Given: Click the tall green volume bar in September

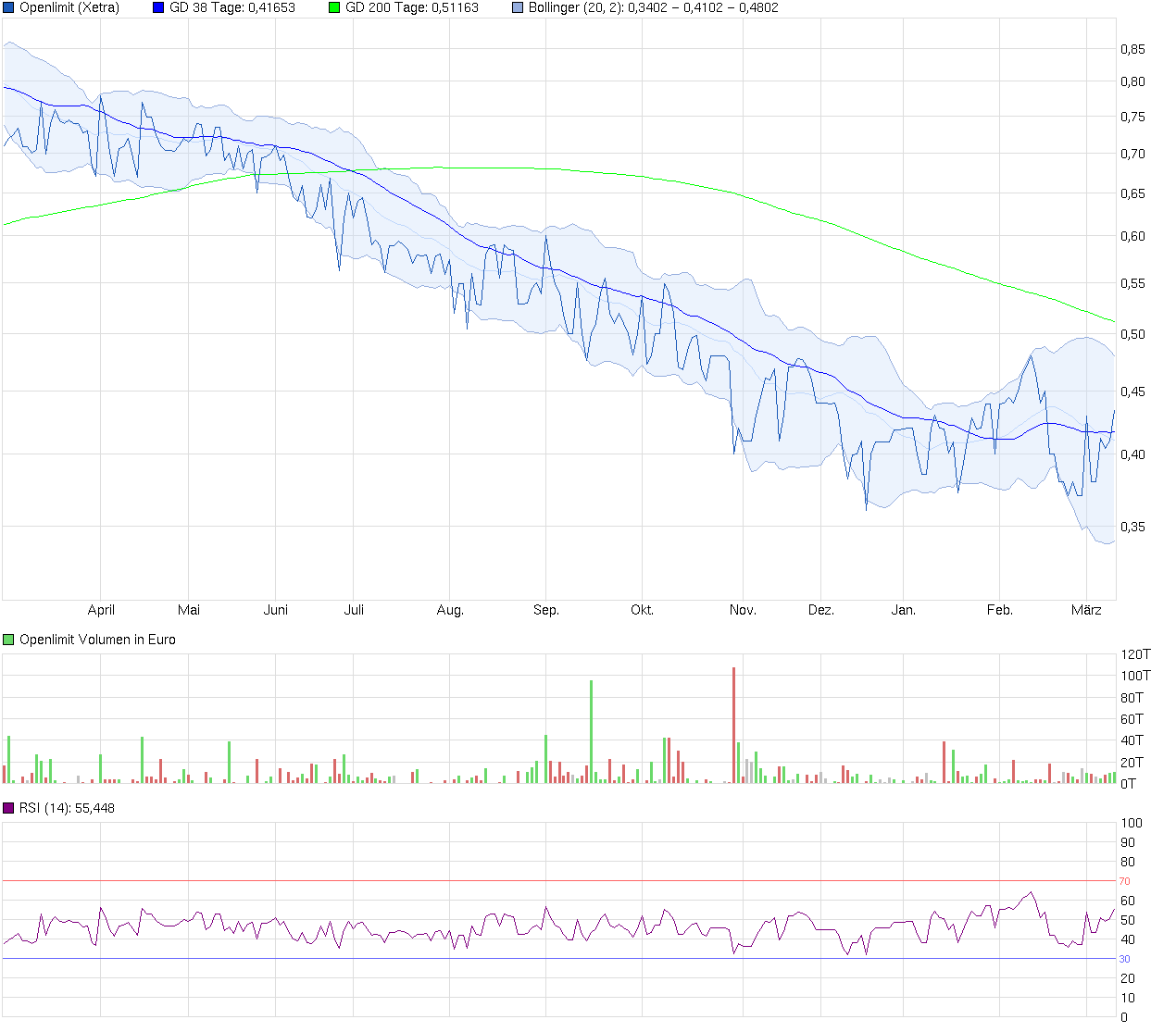Looking at the screenshot, I should click(x=591, y=731).
